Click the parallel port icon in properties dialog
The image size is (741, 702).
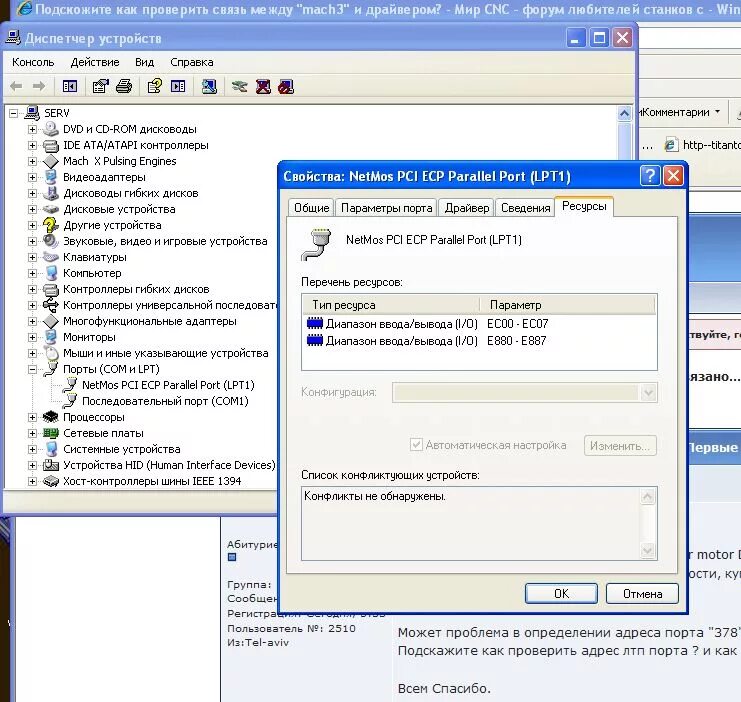point(316,244)
